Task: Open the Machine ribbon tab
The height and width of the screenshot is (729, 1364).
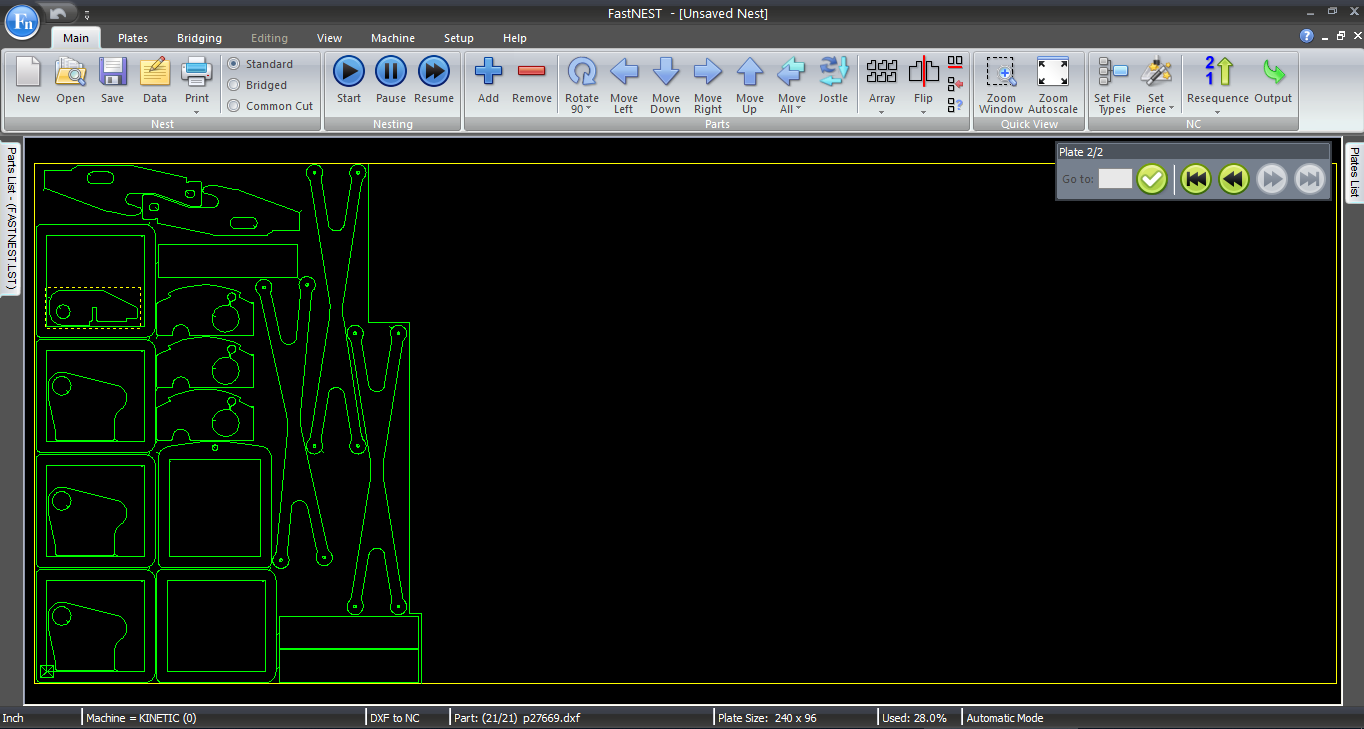Action: (393, 38)
